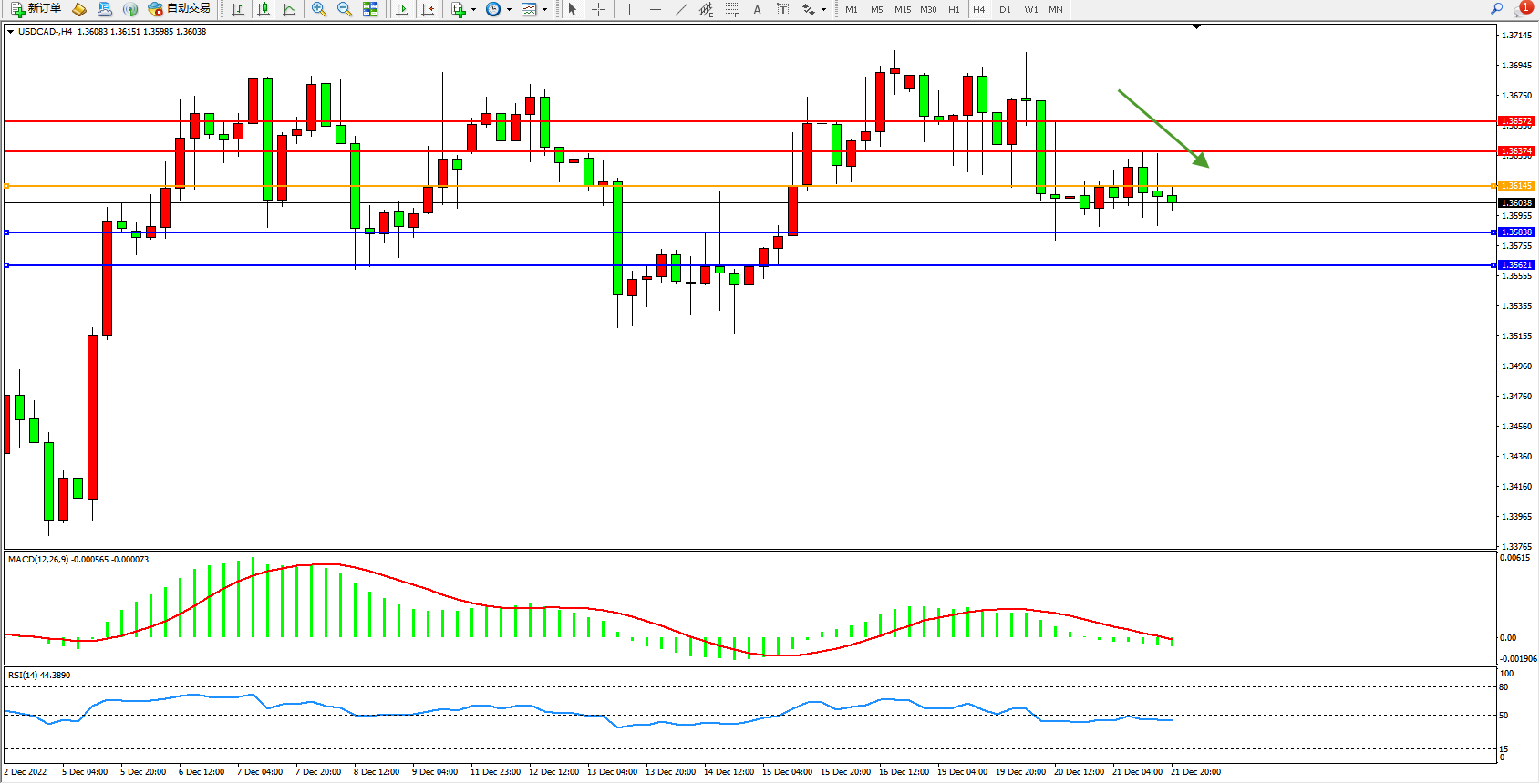Click the tile windows icon

click(370, 9)
